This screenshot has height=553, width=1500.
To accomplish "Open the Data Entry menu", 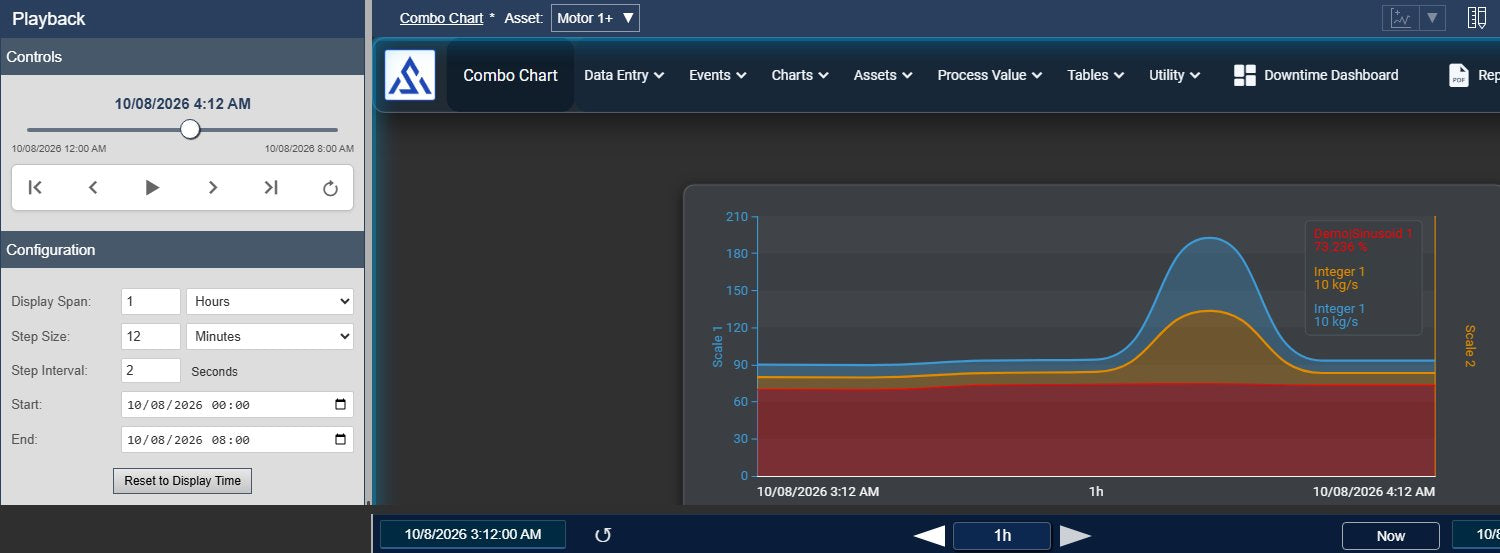I will click(x=624, y=75).
